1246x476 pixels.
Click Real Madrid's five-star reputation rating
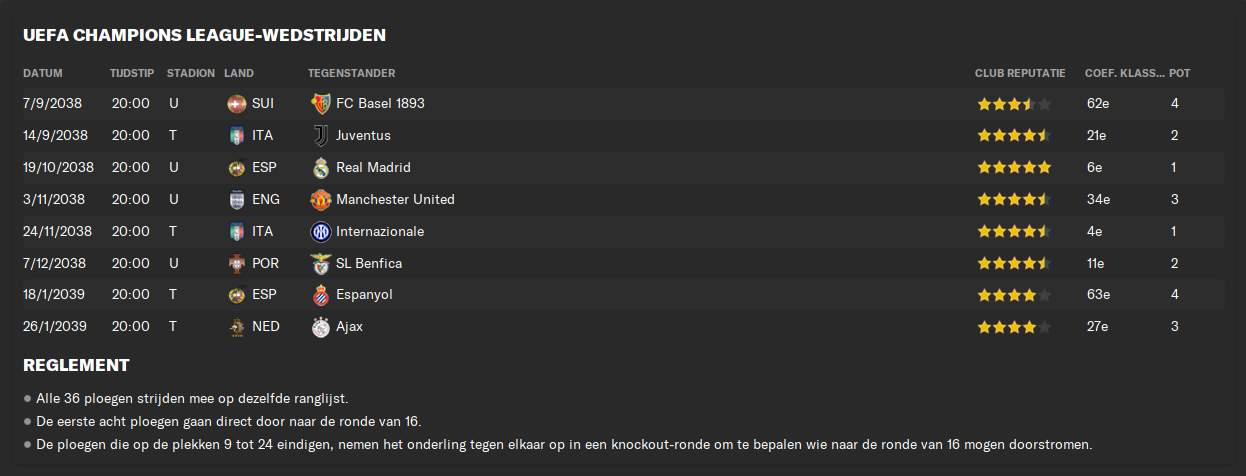1014,167
